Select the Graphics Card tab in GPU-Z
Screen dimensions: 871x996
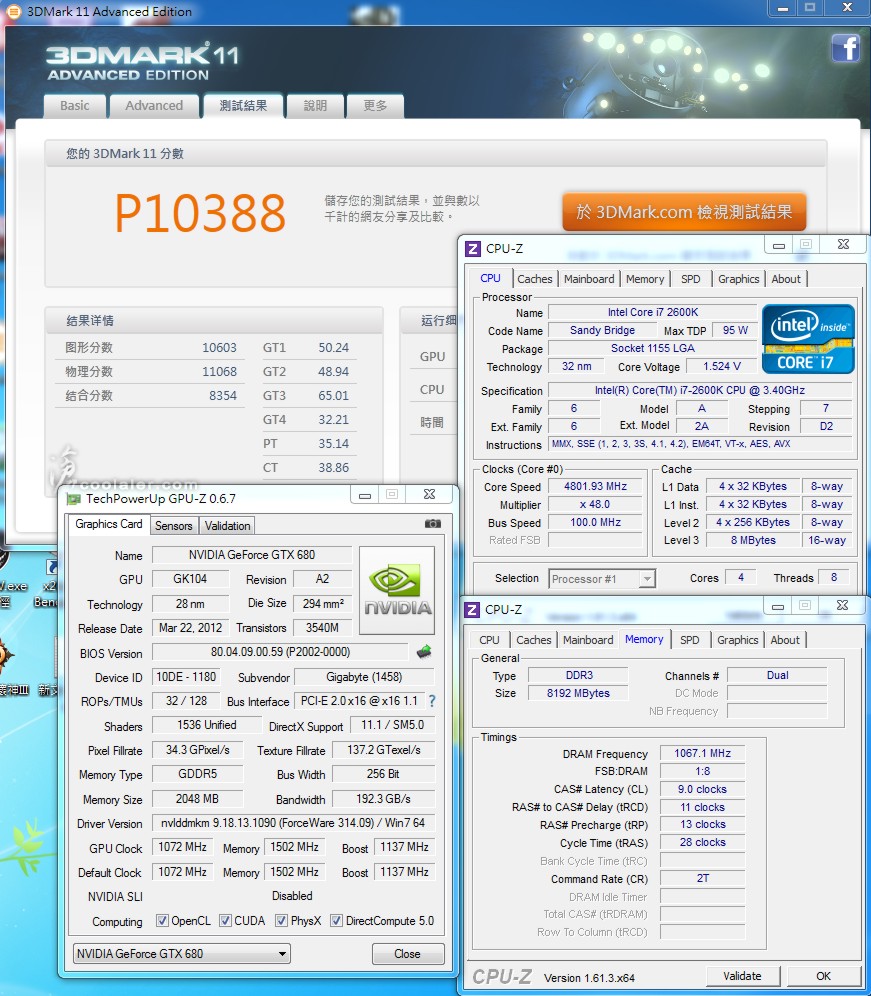tap(109, 524)
